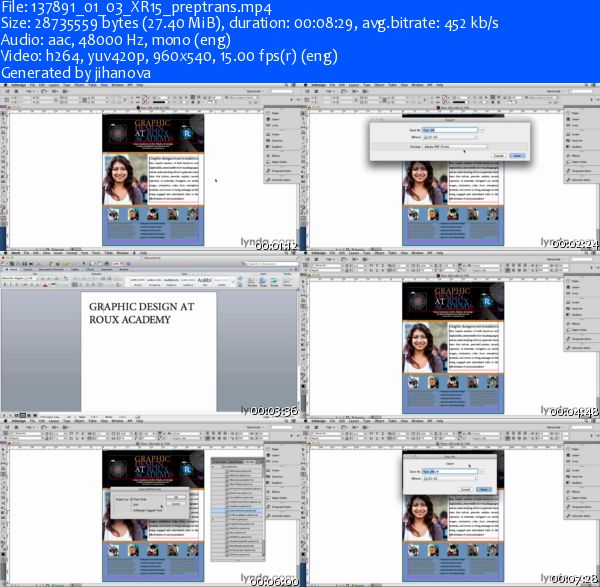600x587 pixels.
Task: Click the Themes icon in Word ribbon
Action: click(x=287, y=282)
